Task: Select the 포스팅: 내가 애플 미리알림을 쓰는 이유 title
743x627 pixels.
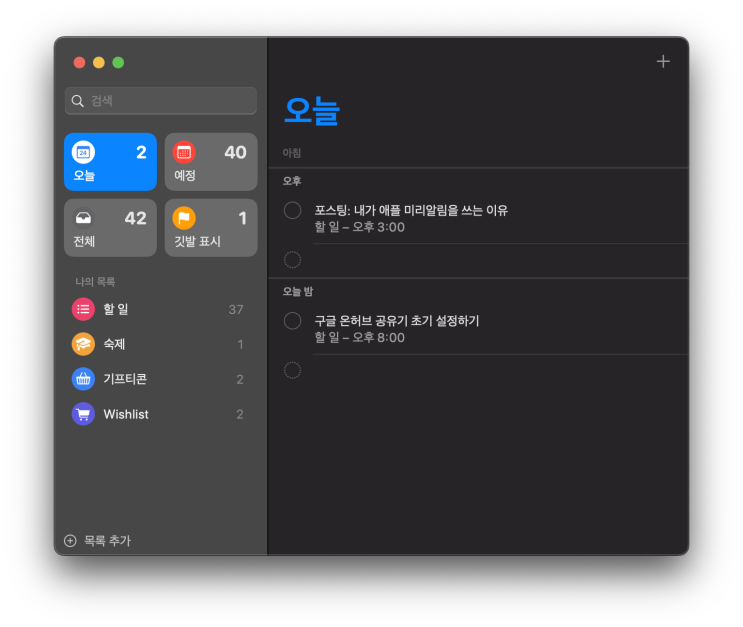Action: [x=411, y=210]
